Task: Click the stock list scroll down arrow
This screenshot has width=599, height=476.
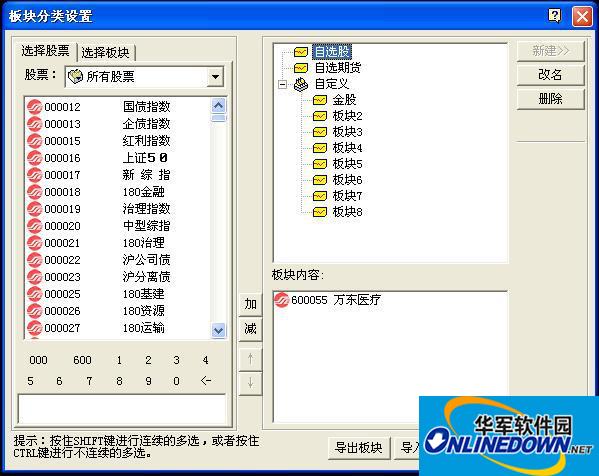Action: (x=219, y=330)
